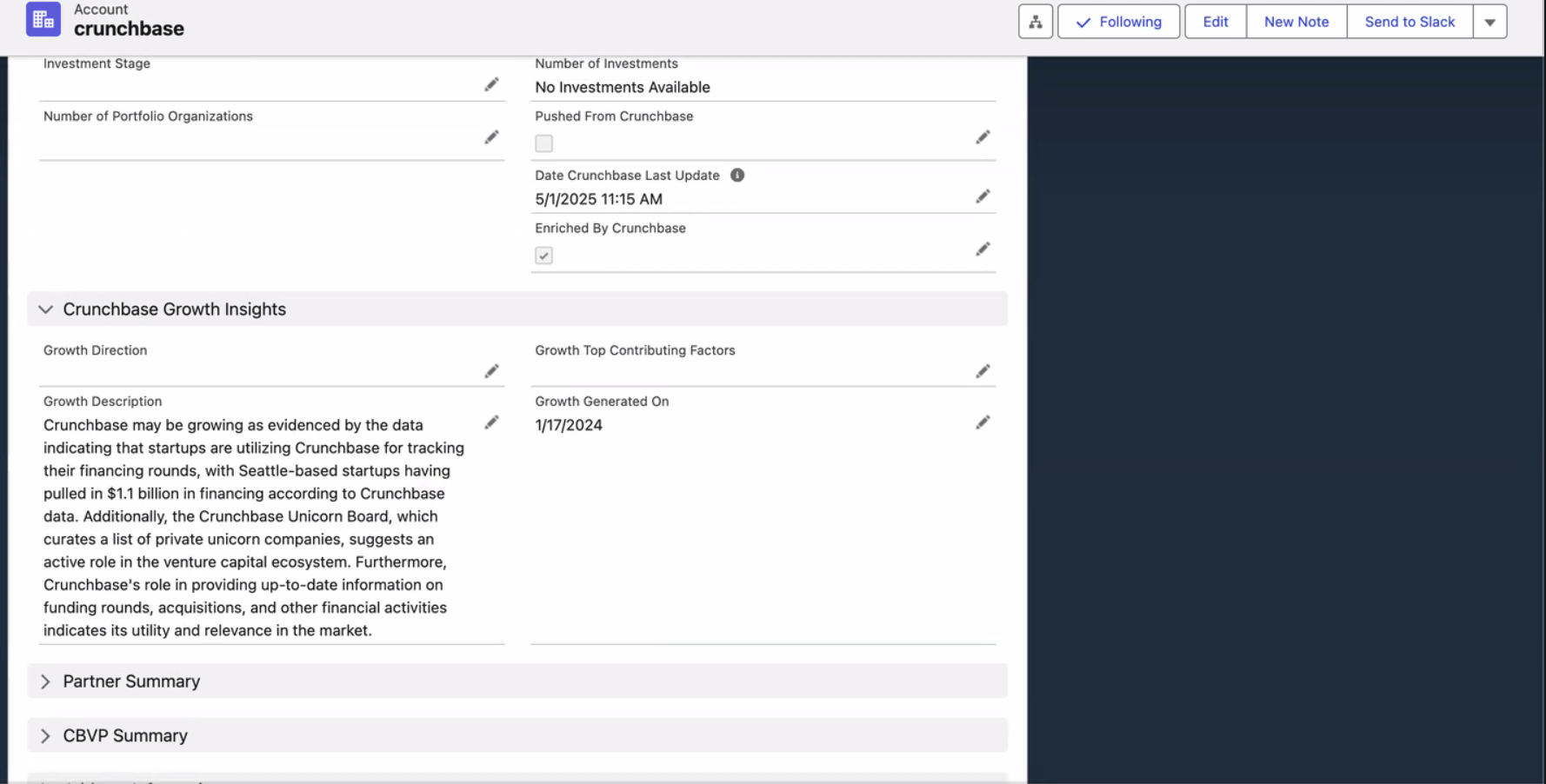Click the 'Growth Direction' field label
Screen dimensions: 1546x784
pos(95,350)
